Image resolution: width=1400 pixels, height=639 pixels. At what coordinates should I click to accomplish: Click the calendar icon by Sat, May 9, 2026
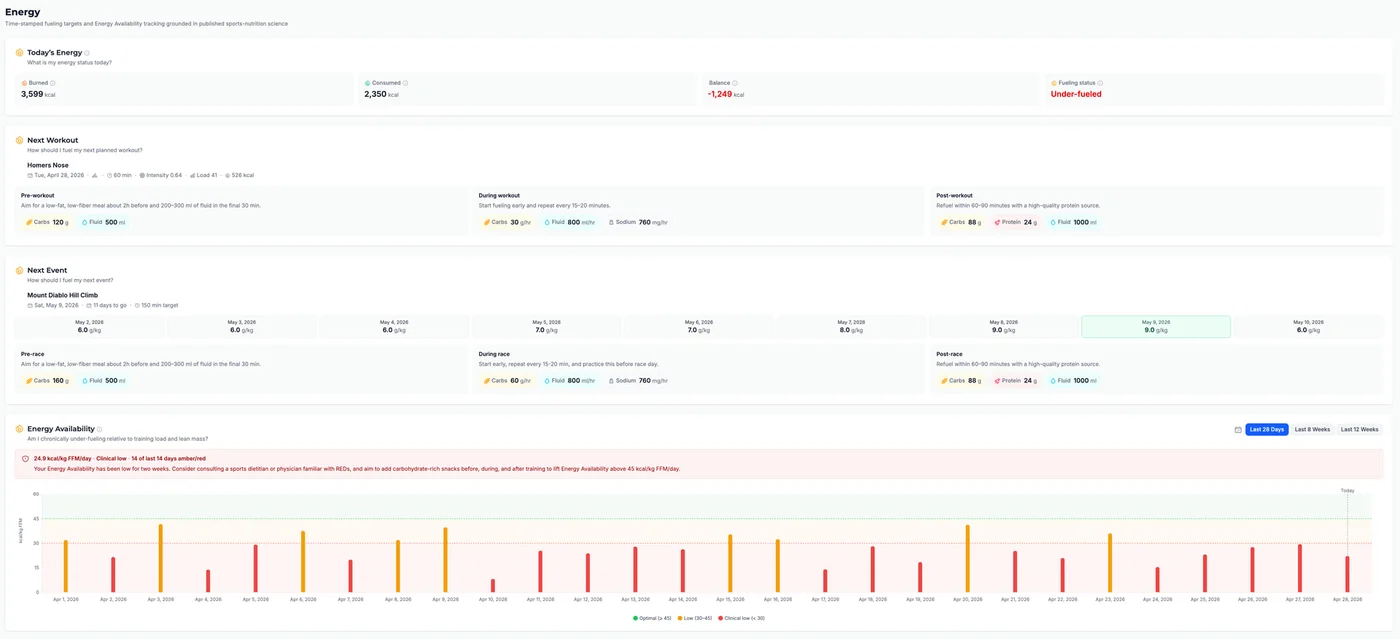pos(30,305)
